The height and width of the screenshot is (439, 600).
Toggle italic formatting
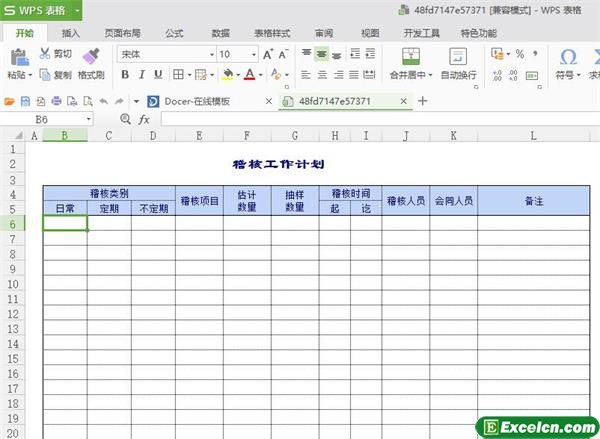[142, 74]
